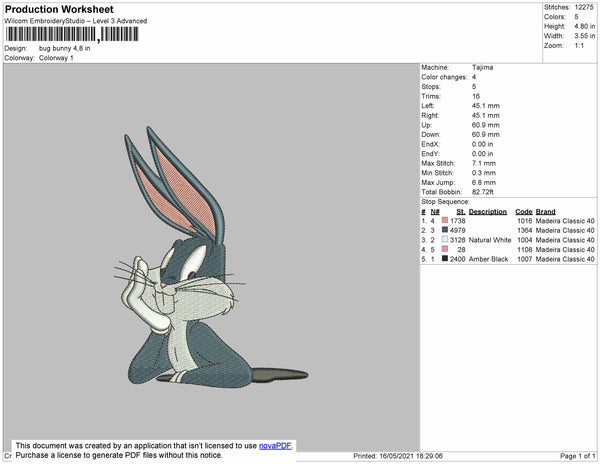This screenshot has height=464, width=600.
Task: Click the 'Code' column header
Action: coord(523,212)
